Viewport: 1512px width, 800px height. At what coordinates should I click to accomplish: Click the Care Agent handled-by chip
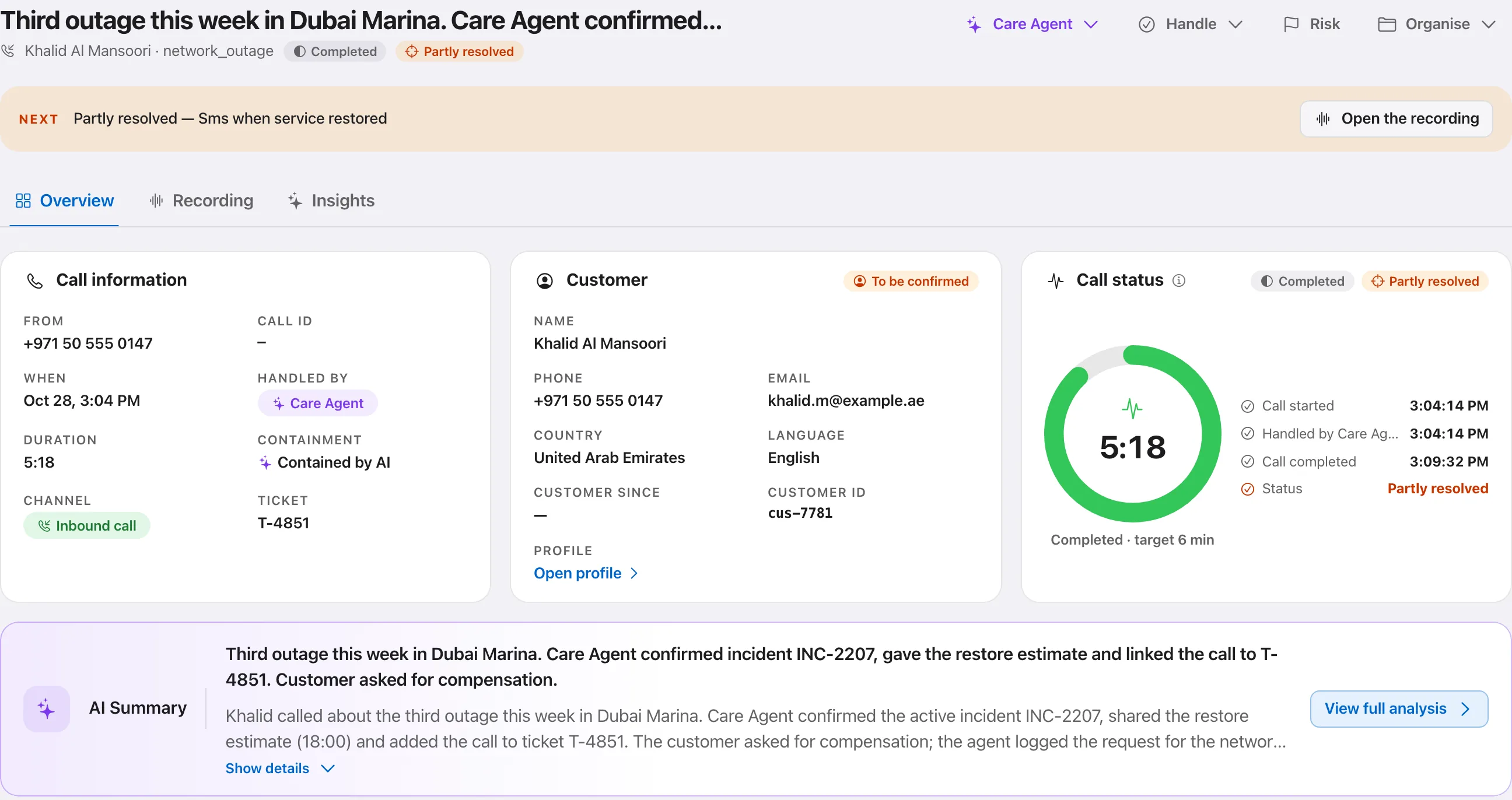(x=317, y=403)
